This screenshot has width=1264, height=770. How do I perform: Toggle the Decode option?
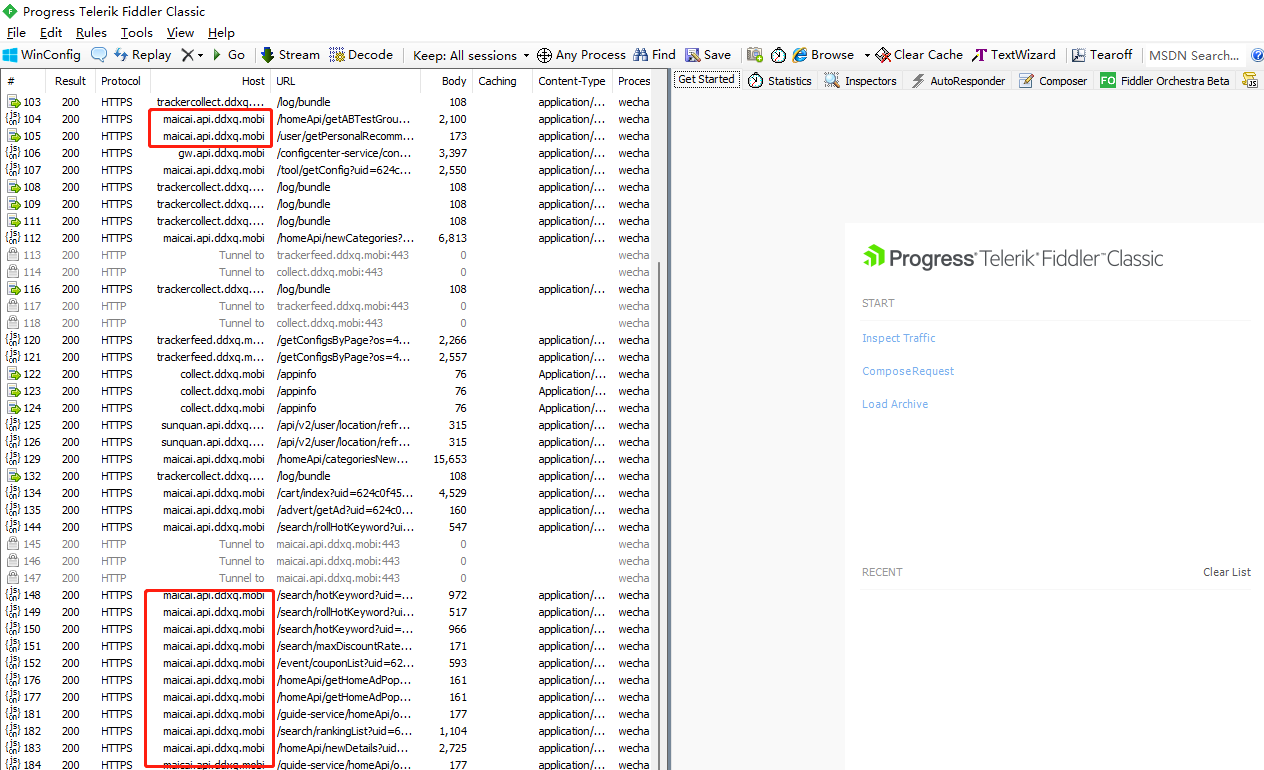tap(361, 55)
